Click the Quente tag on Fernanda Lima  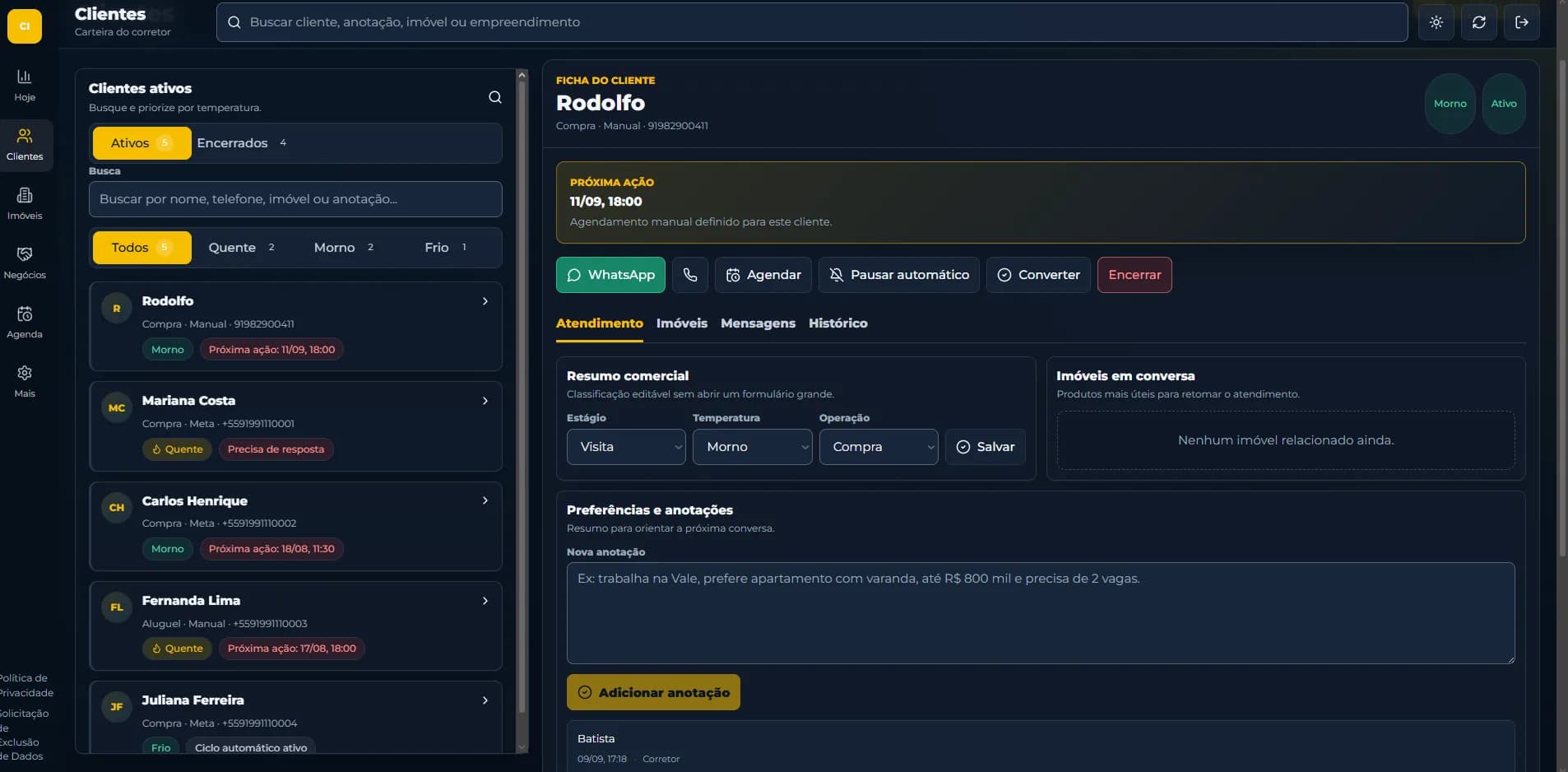pos(177,649)
